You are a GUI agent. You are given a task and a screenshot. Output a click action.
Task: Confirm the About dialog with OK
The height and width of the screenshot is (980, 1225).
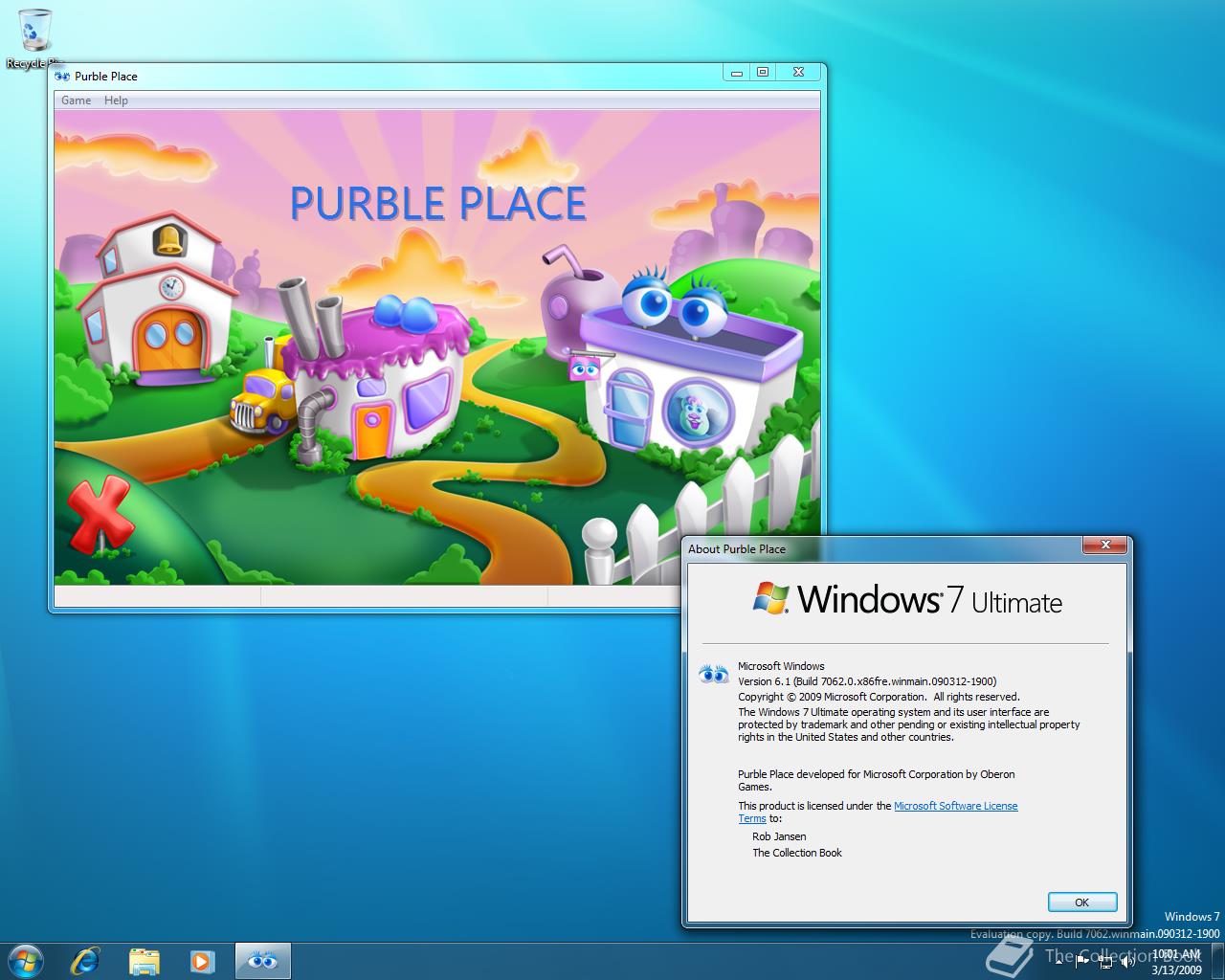pyautogui.click(x=1082, y=902)
